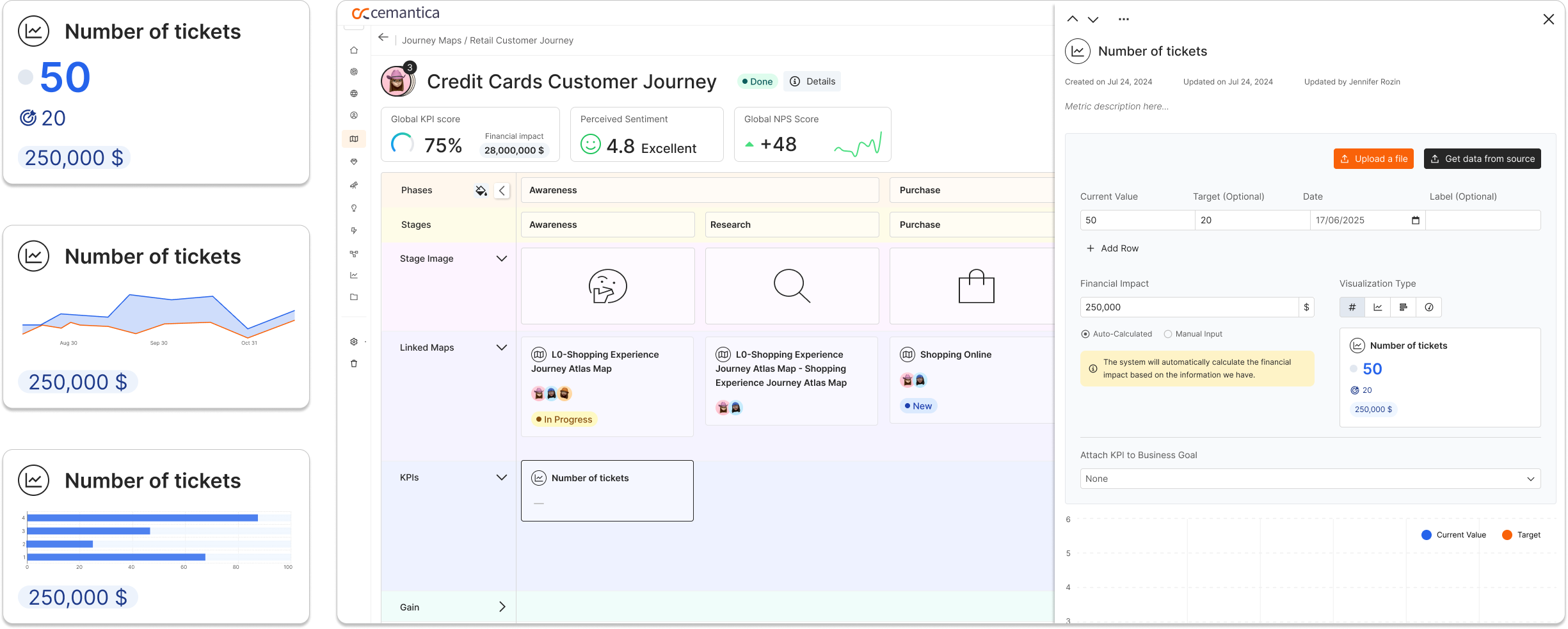Click the Add Row button
Viewport: 1568px width, 629px height.
(x=1113, y=248)
